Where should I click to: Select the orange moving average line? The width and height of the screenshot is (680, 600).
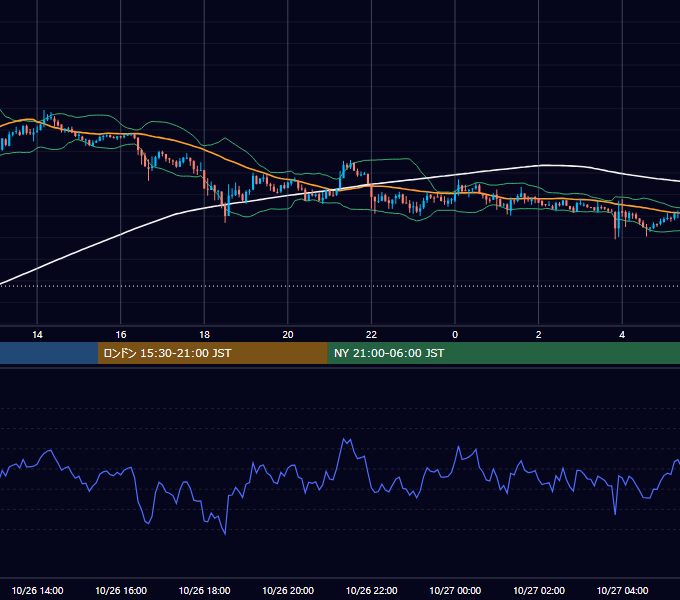(226, 159)
